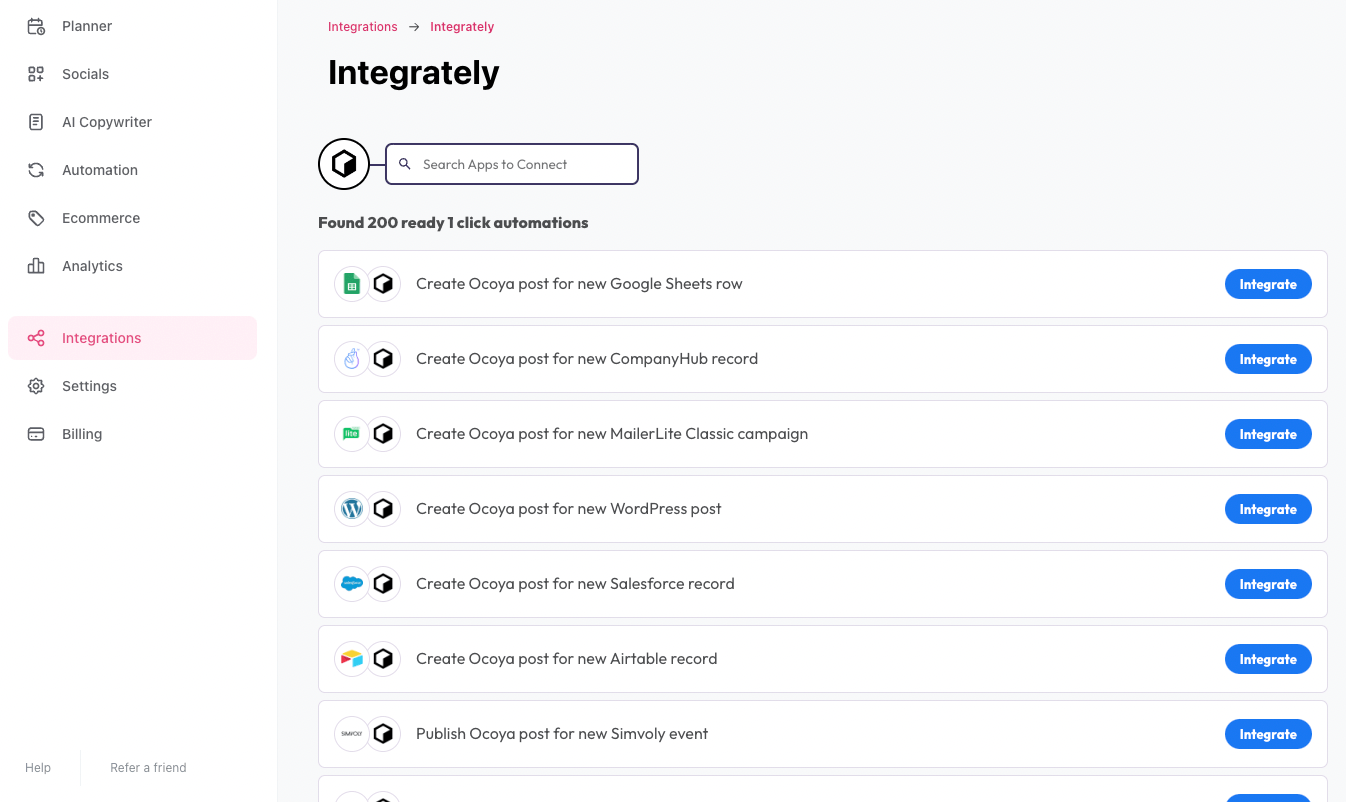Viewport: 1346px width, 802px height.
Task: Click the Billing card icon
Action: click(36, 434)
